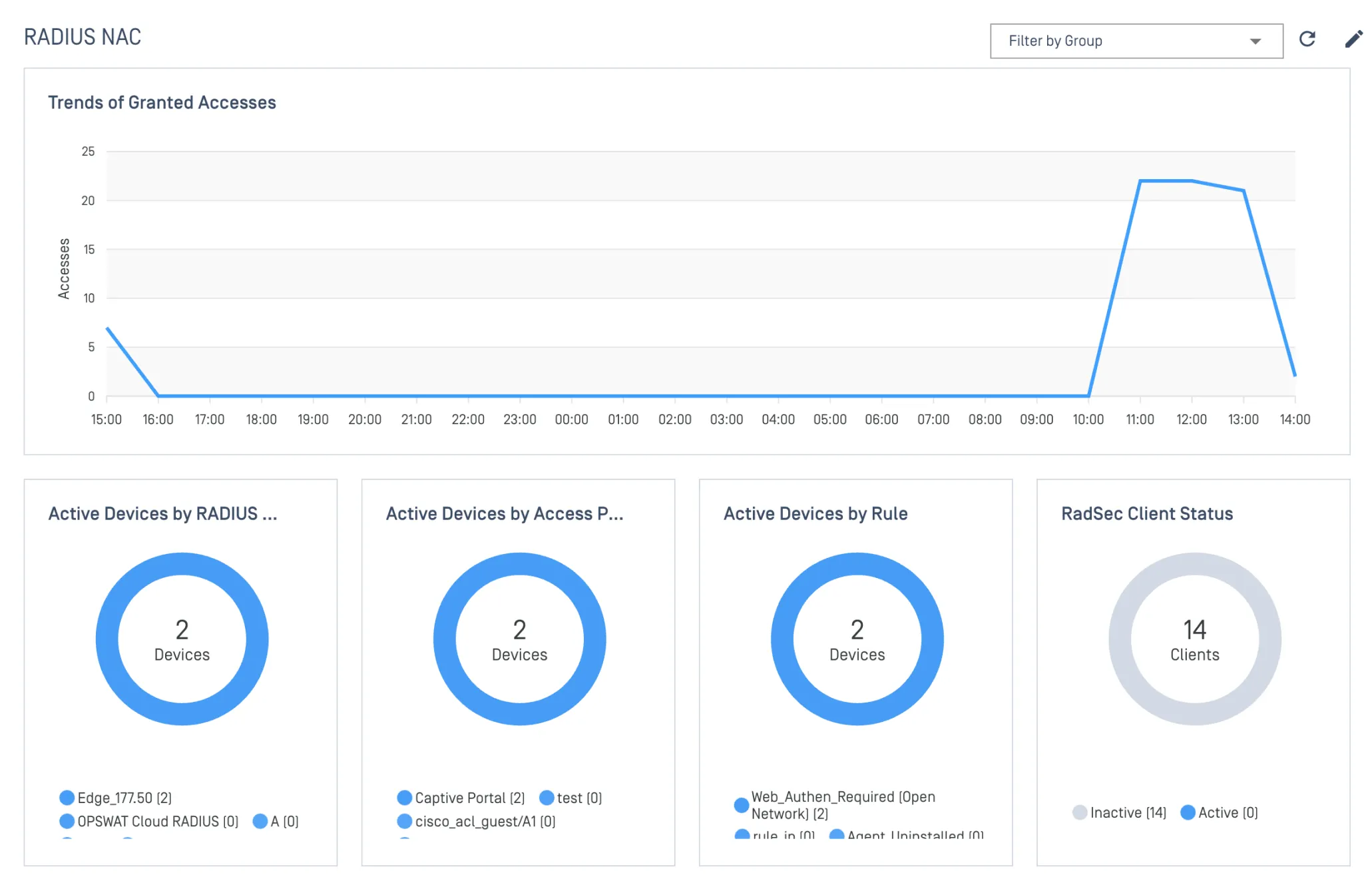Viewport: 1372px width, 887px height.
Task: Toggle the A [0] legend entry
Action: (x=276, y=822)
